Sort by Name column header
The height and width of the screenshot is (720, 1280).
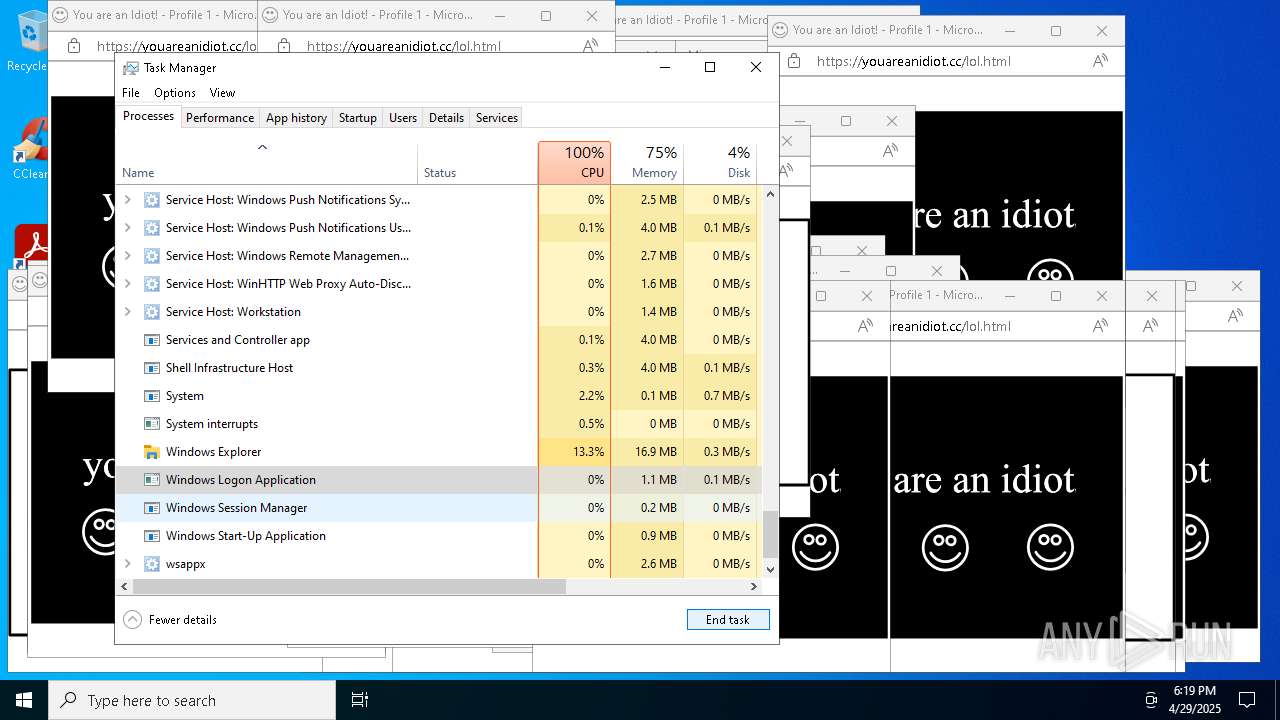pos(267,163)
